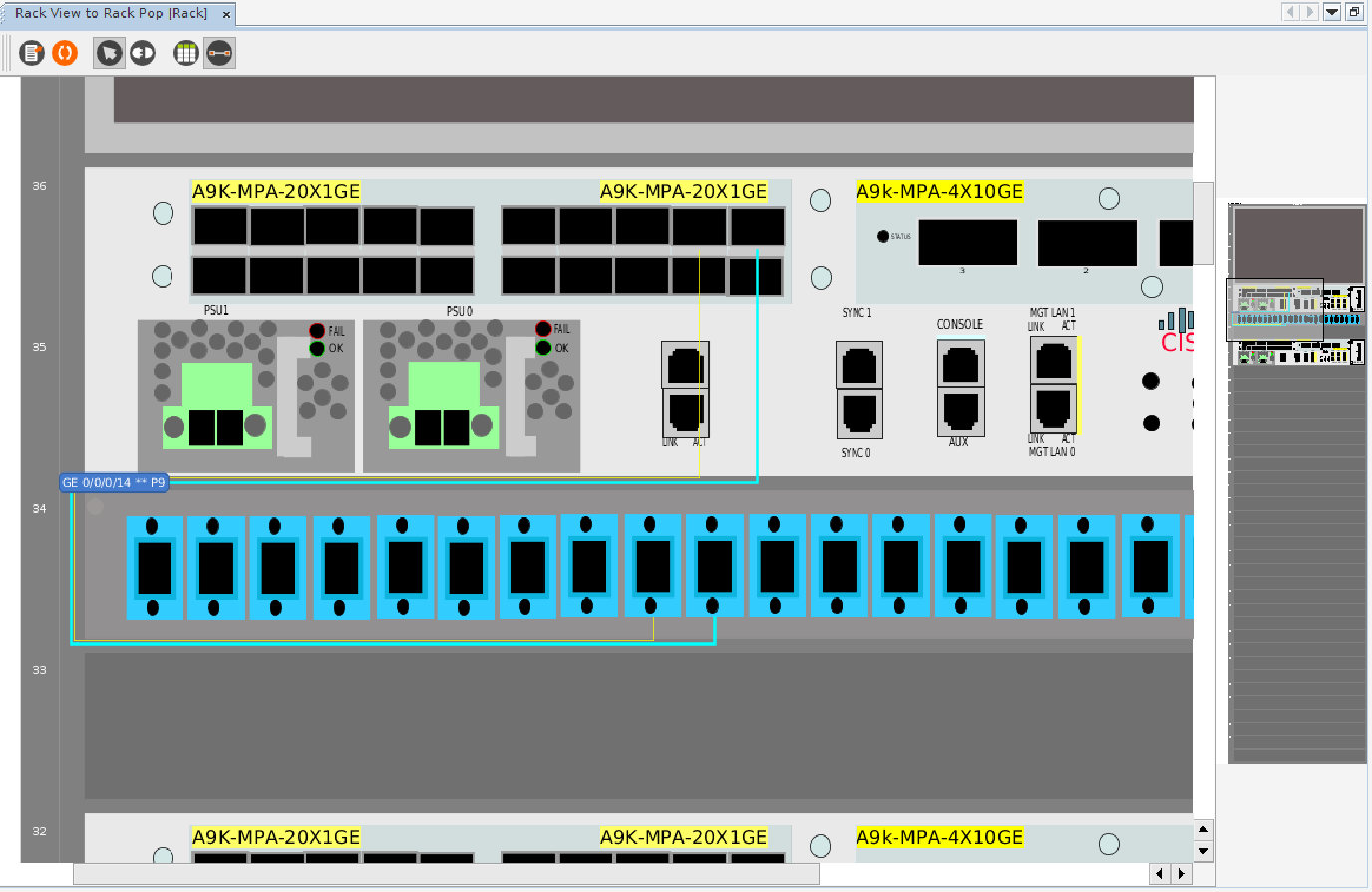Click the scroll tabs right arrow

click(x=1310, y=12)
